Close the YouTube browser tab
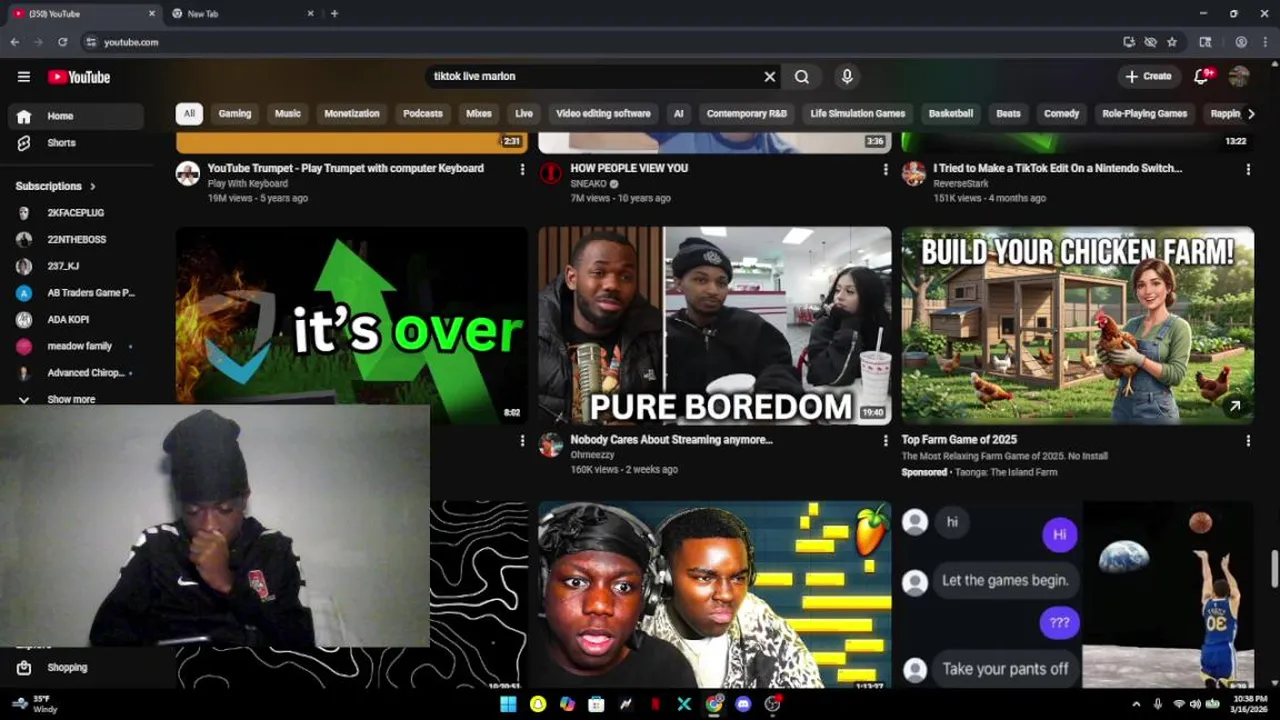 pos(152,14)
